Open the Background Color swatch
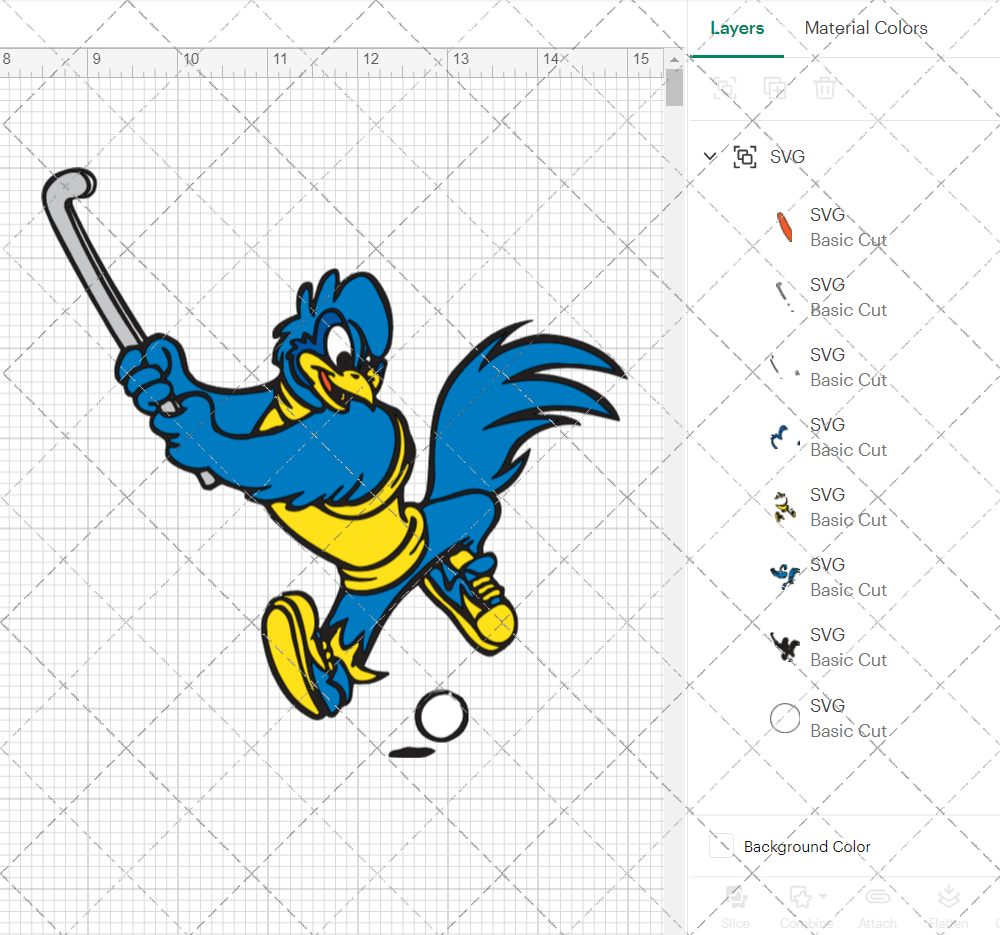Screen dimensions: 1000x935 721,846
